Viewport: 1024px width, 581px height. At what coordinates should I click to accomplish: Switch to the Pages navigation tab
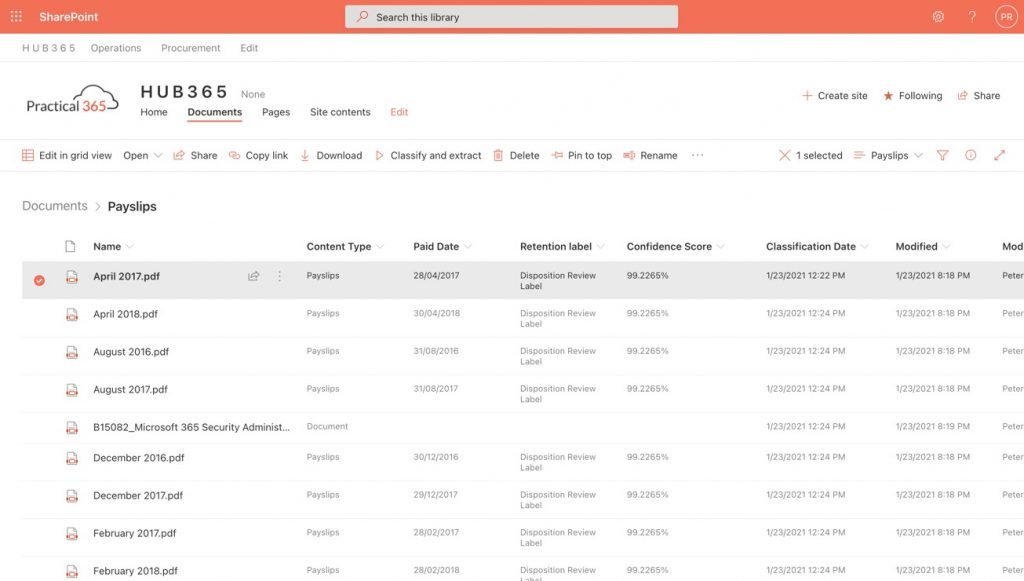[x=275, y=112]
